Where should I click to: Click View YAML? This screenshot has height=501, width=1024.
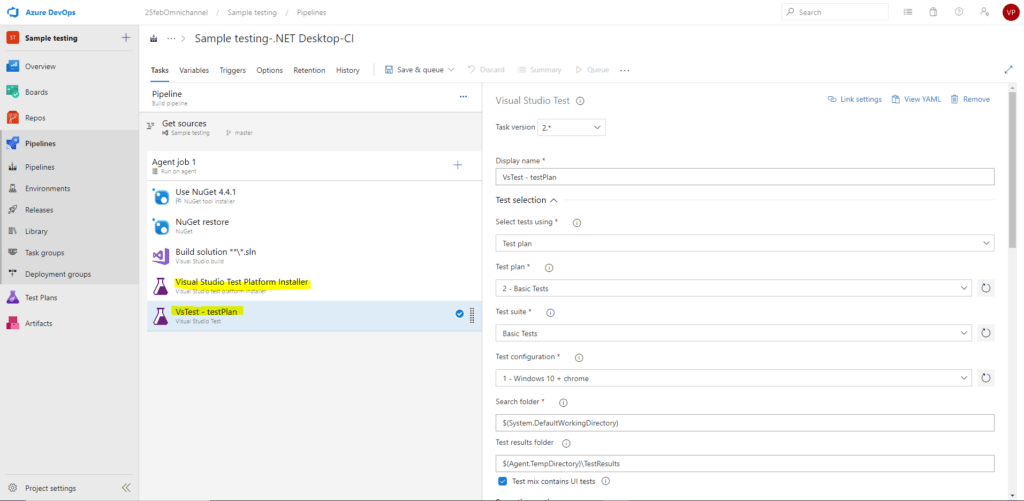[916, 99]
